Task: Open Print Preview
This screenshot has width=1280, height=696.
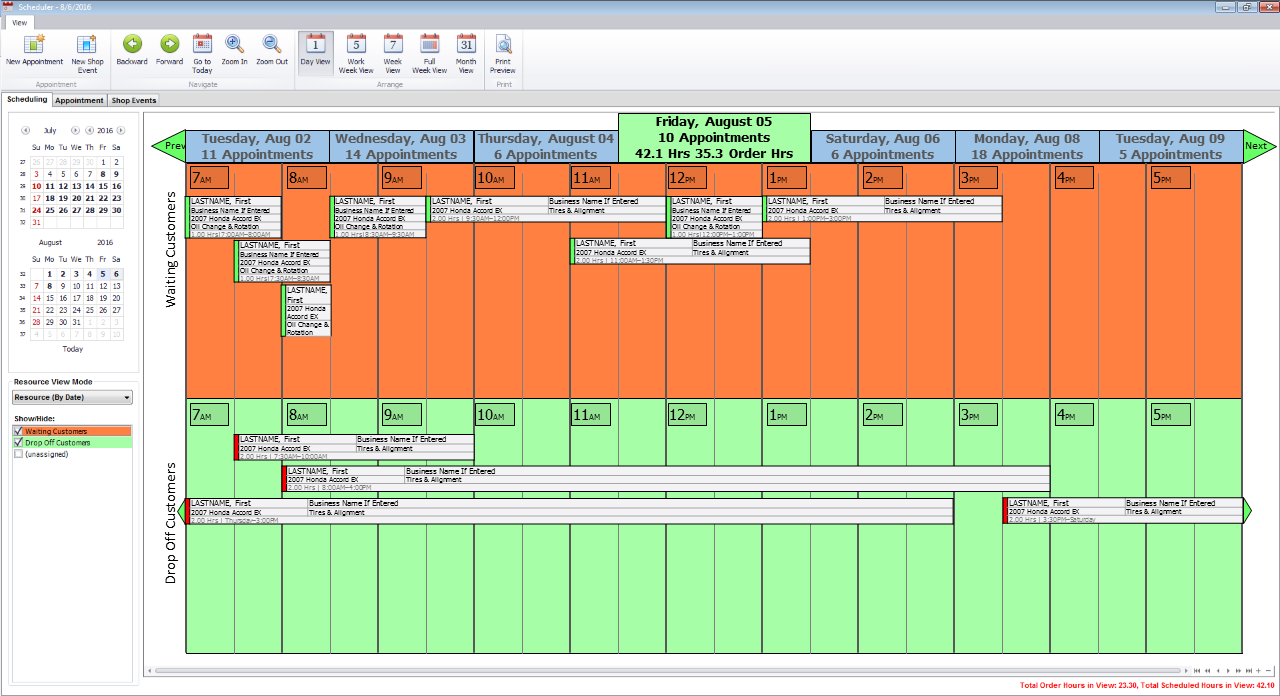Action: coord(503,54)
